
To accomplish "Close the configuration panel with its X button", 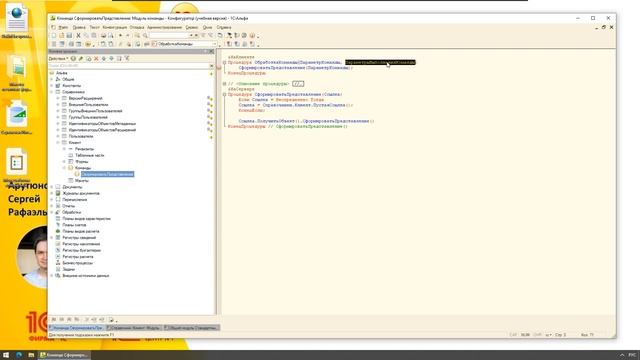I will pyautogui.click(x=211, y=51).
